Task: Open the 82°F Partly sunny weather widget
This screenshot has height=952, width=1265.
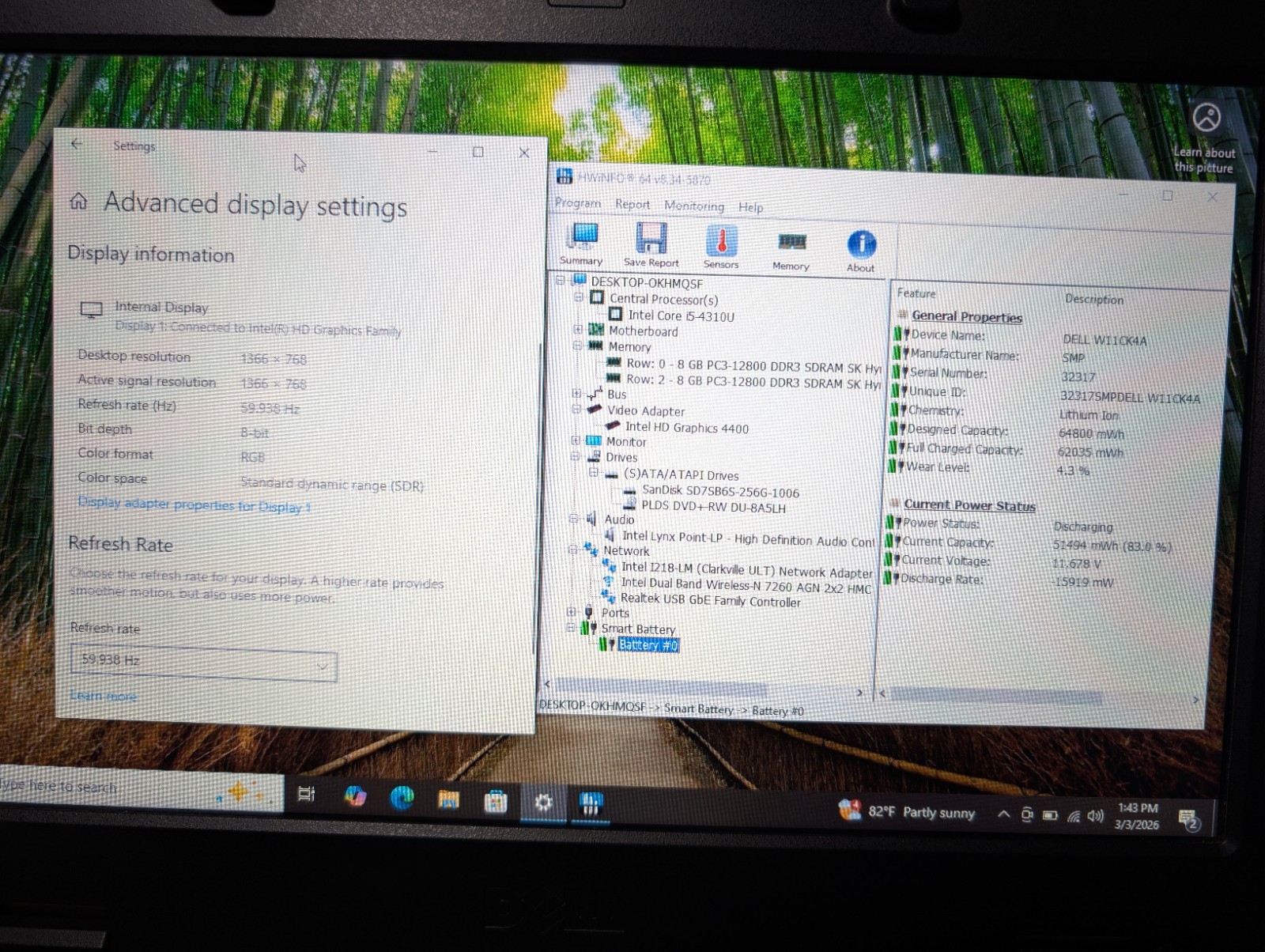Action: (x=907, y=811)
